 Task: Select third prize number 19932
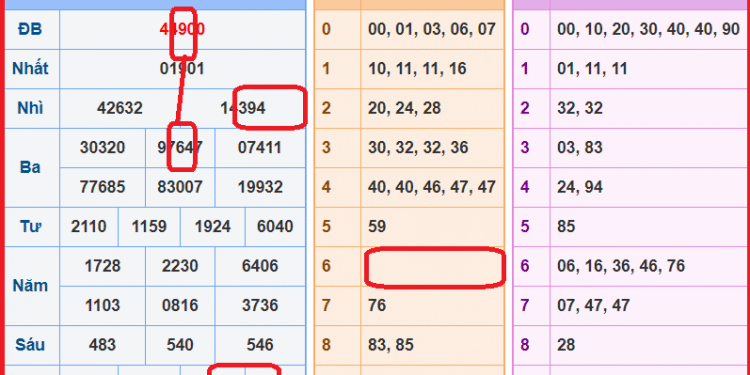(260, 187)
